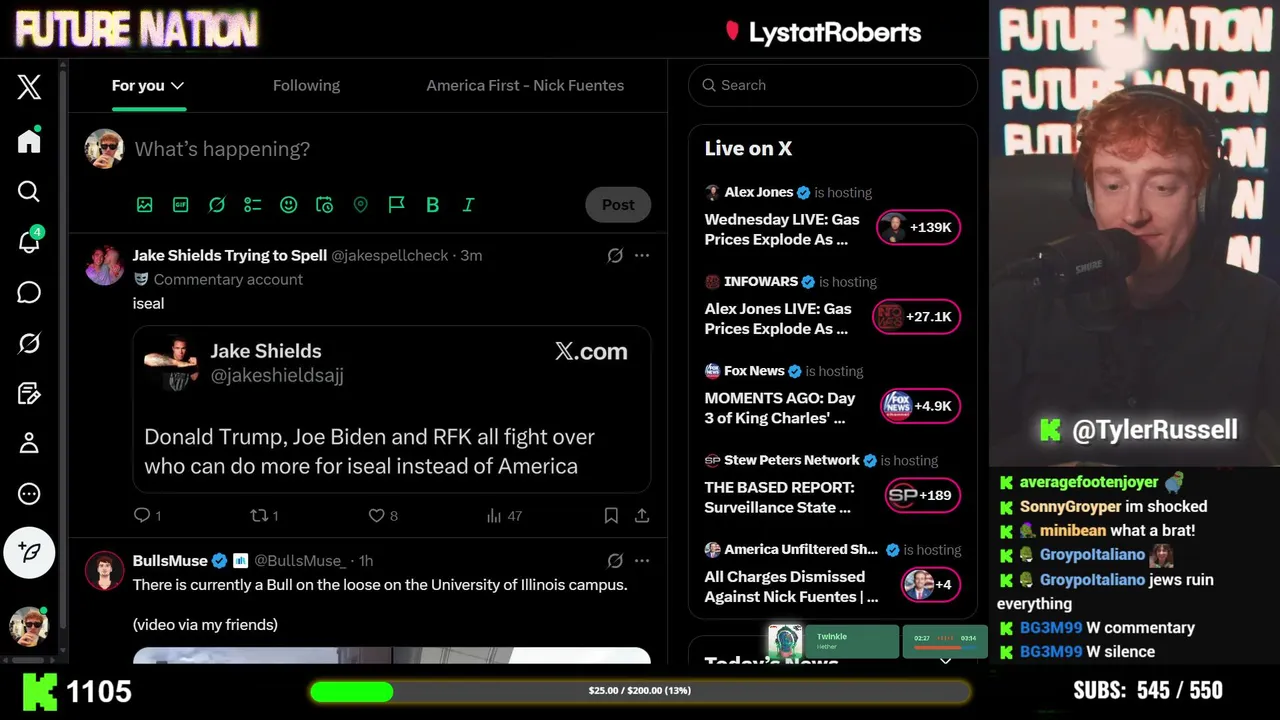The width and height of the screenshot is (1280, 720).
Task: Open Grok icon in left sidebar
Action: 29,343
